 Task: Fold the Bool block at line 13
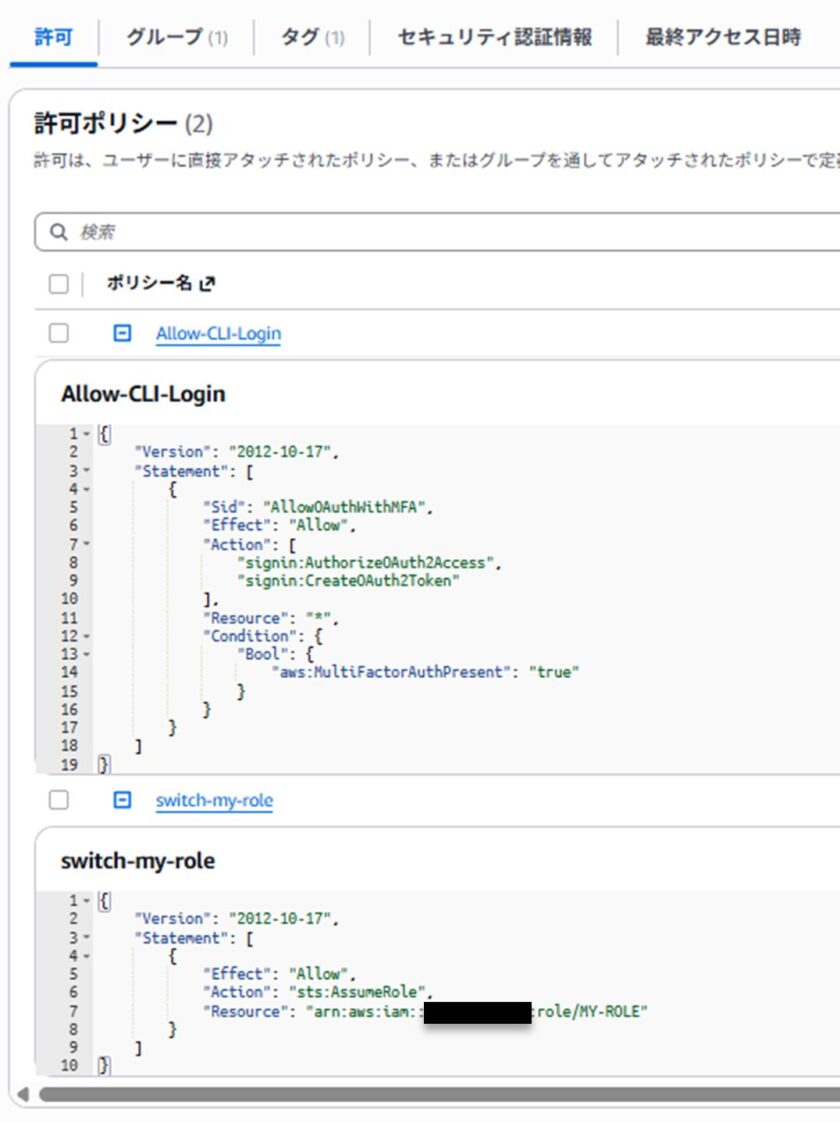[87, 654]
